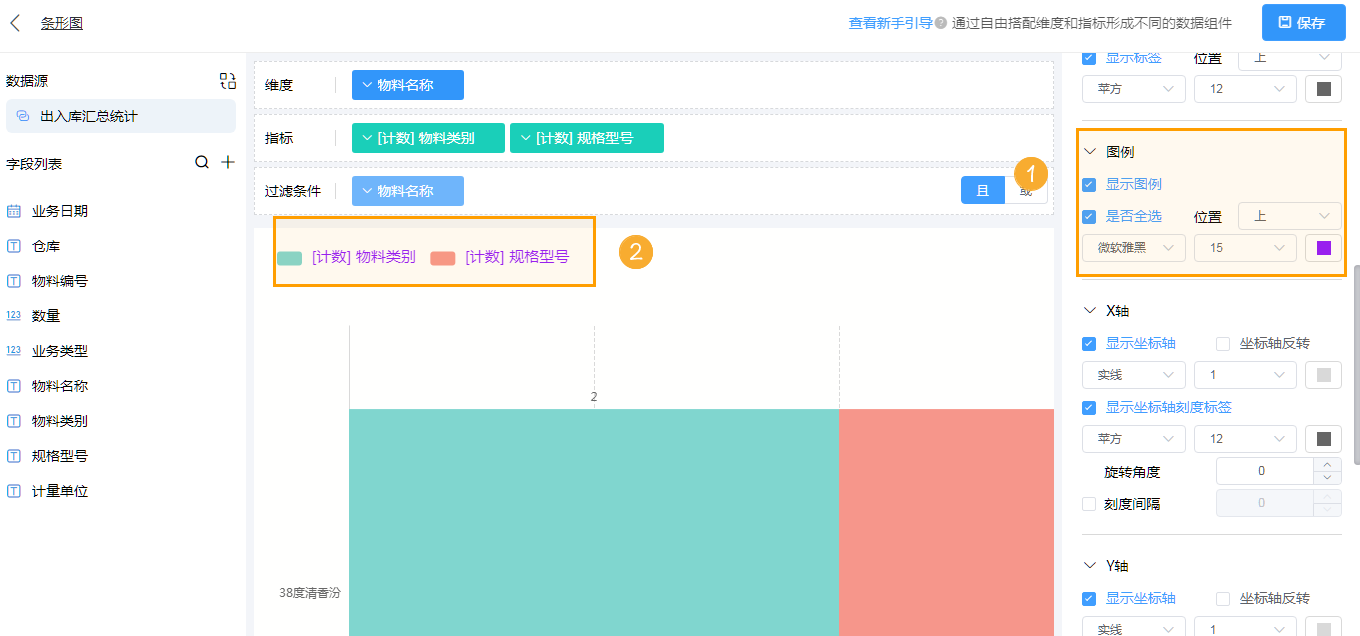Screen dimensions: 1360x636
Task: Pick the purple legend color swatch
Action: (1324, 247)
